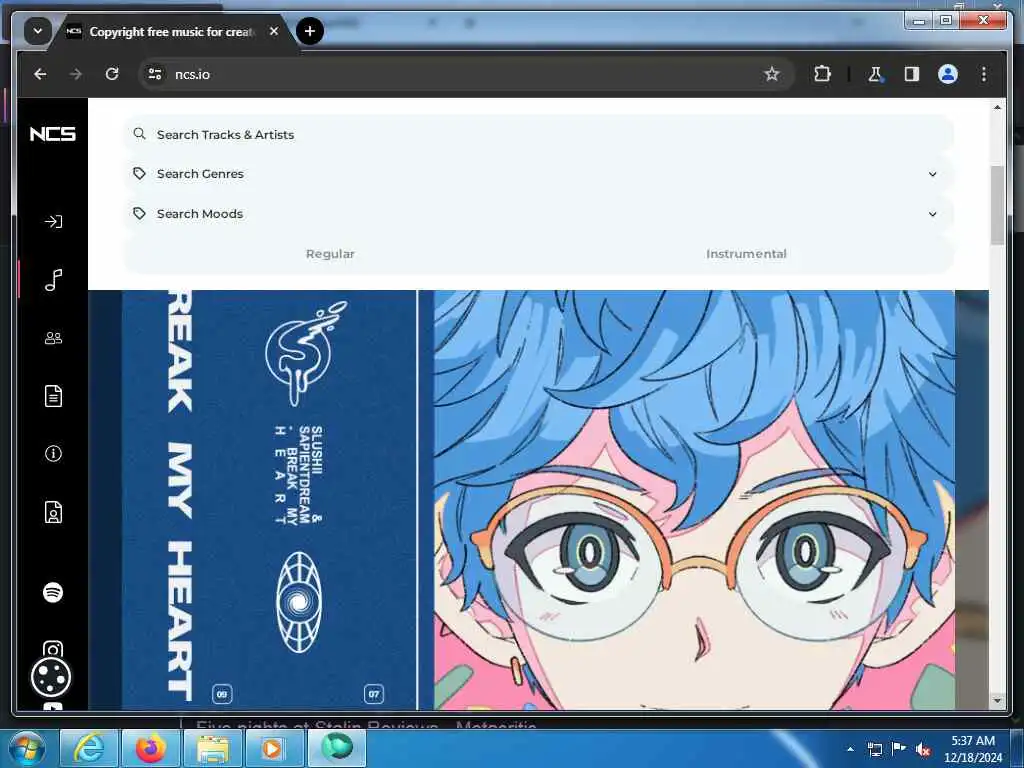
Task: Select the Instrumental version option
Action: (x=746, y=254)
